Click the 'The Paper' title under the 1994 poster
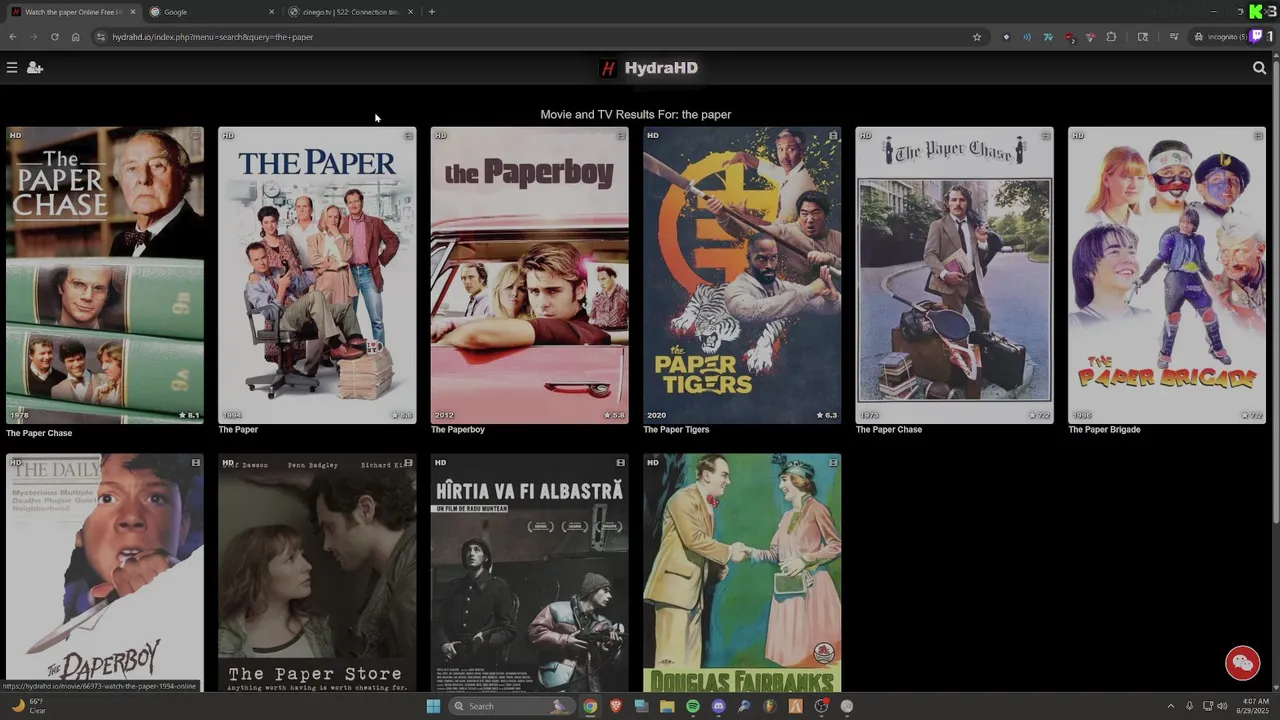 (238, 430)
